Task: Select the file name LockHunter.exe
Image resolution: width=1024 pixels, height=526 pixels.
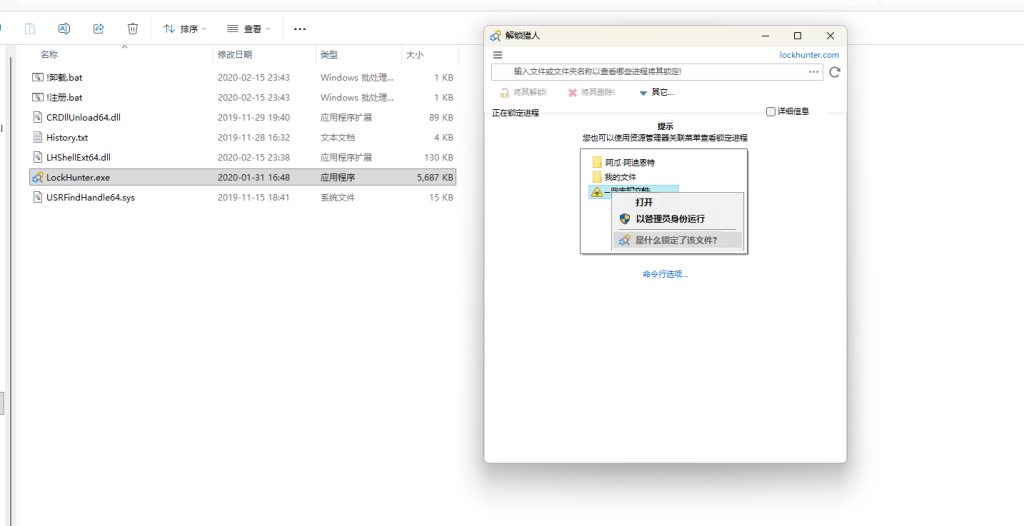Action: pos(78,177)
